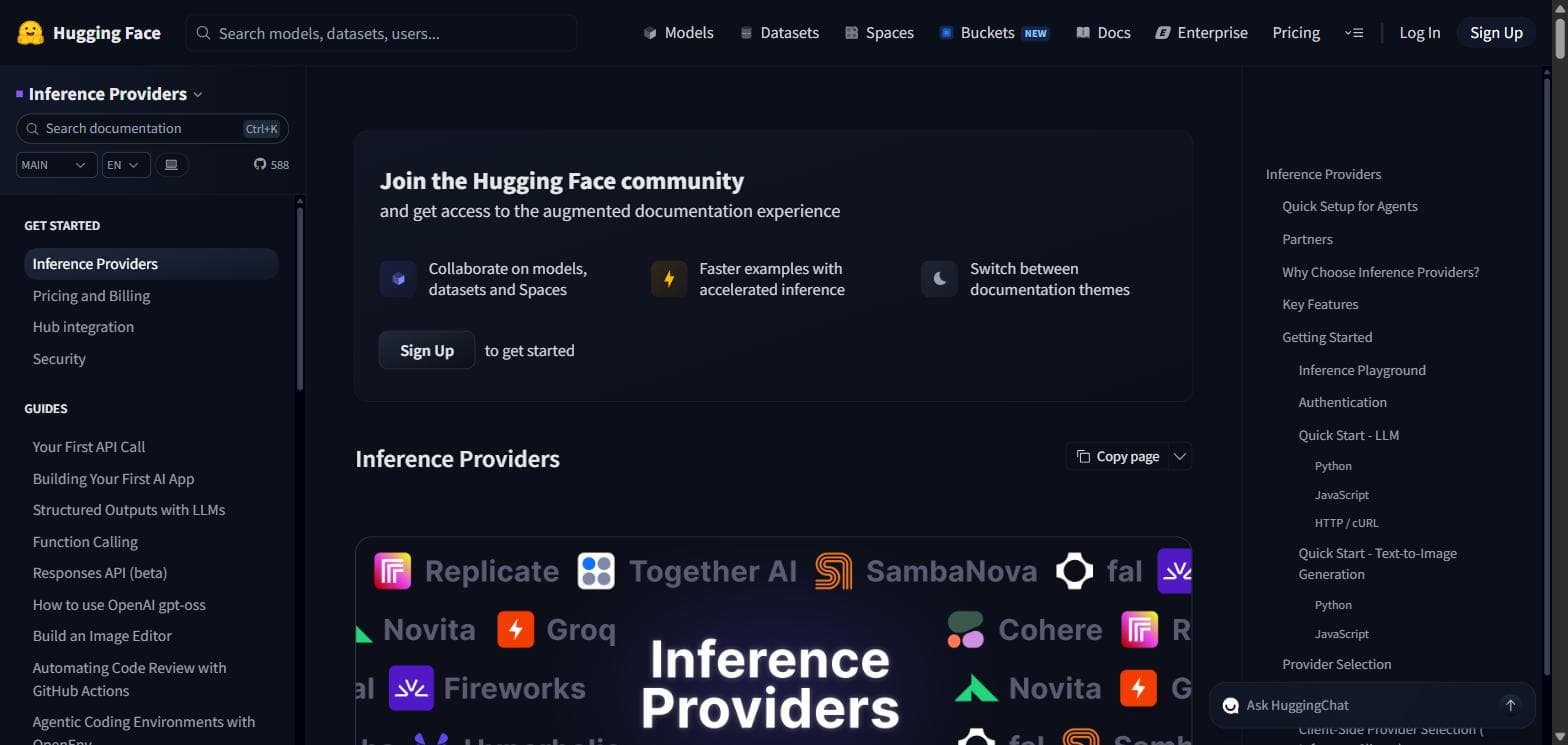Jump to Provider Selection section
1568x745 pixels.
[1336, 664]
